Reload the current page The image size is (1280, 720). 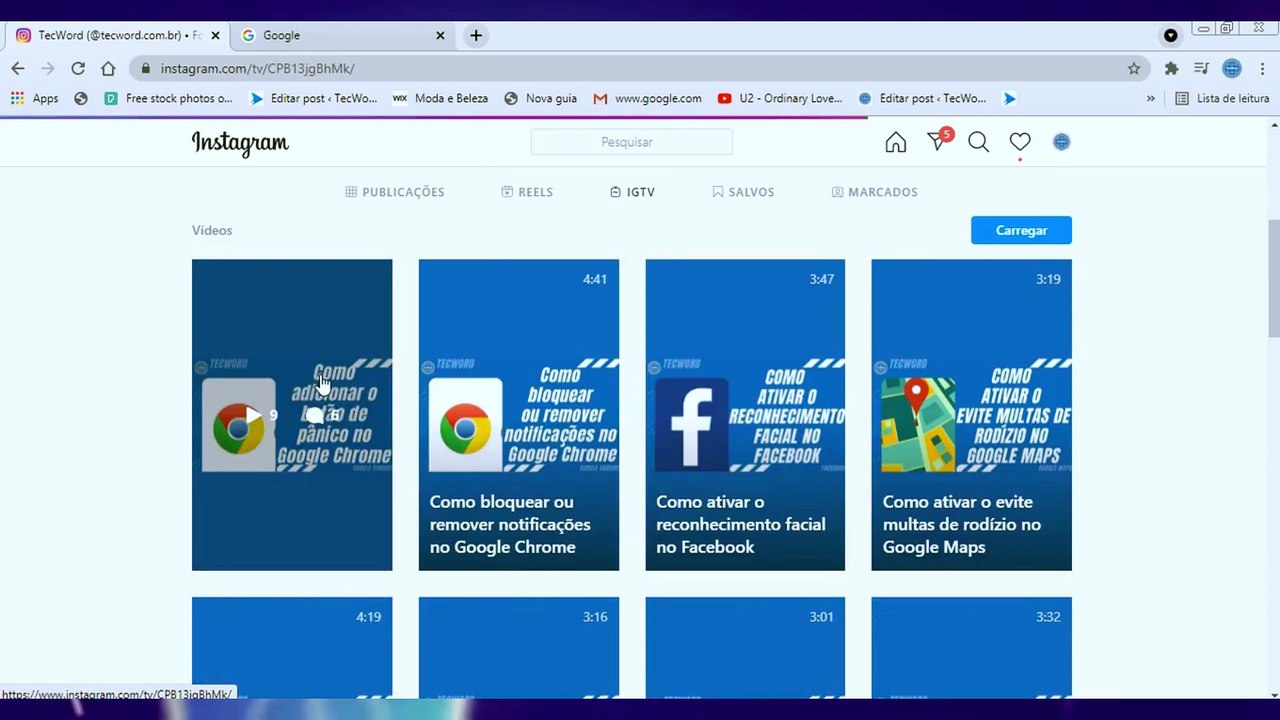coord(78,68)
